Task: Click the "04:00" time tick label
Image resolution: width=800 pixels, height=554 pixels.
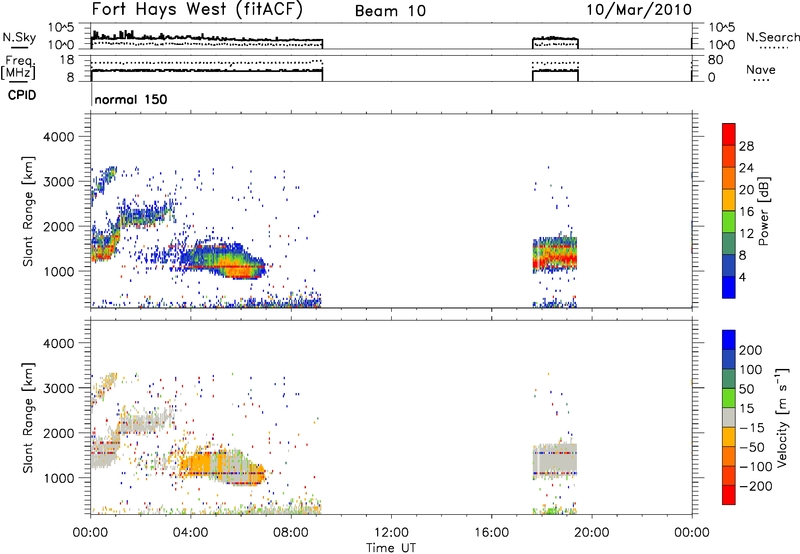Action: [191, 533]
